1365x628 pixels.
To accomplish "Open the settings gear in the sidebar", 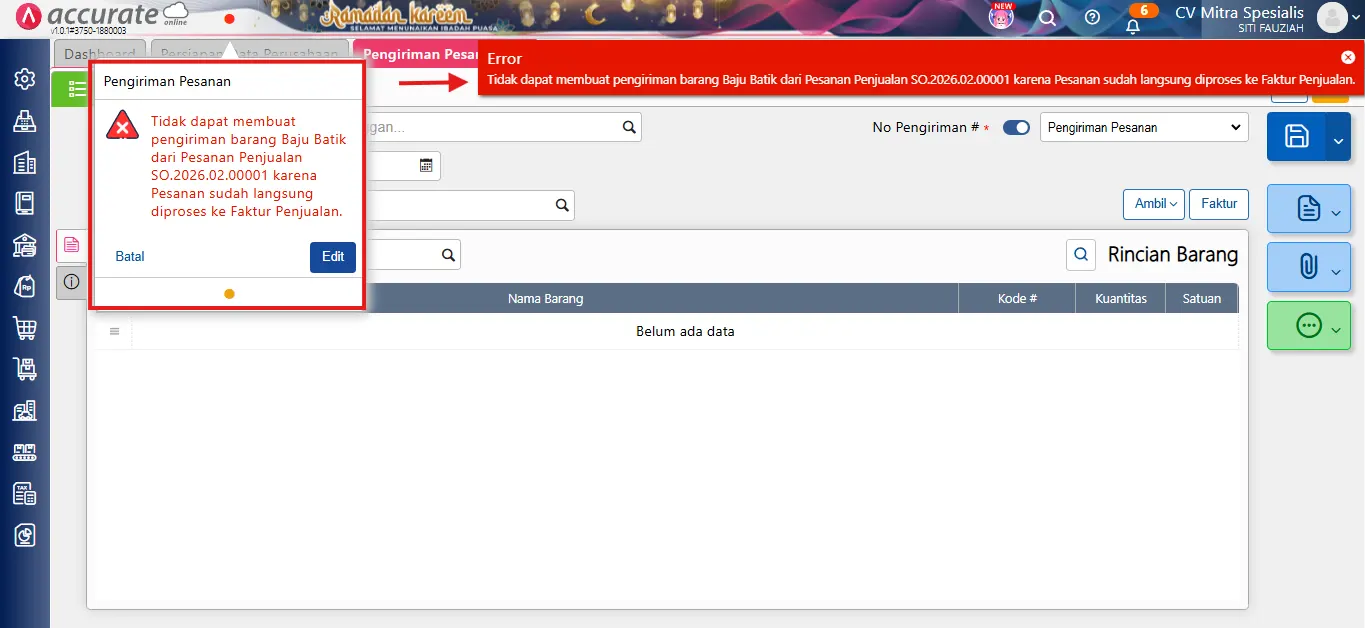I will tap(25, 79).
